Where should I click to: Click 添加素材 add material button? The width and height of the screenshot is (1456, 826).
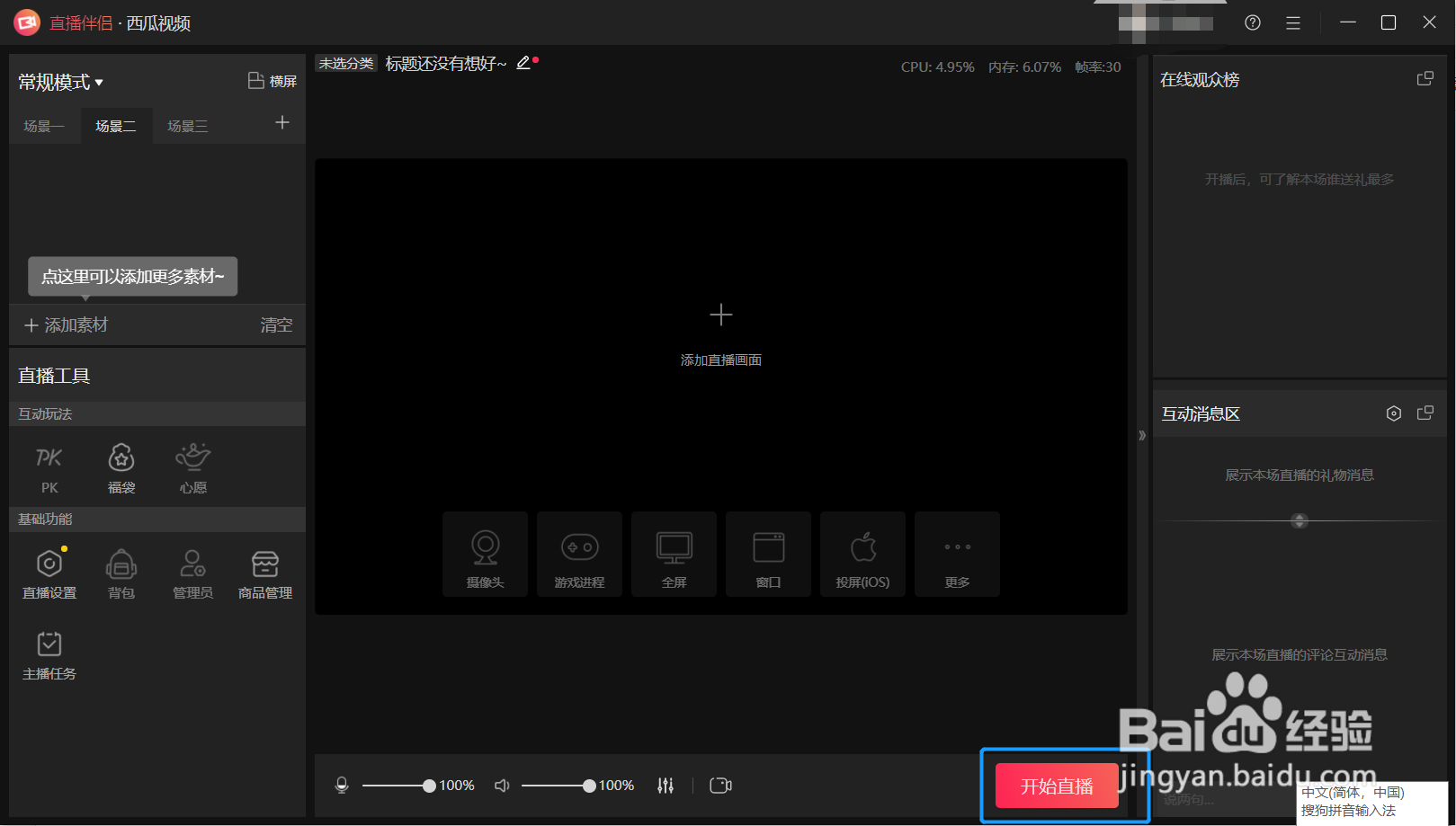[66, 325]
